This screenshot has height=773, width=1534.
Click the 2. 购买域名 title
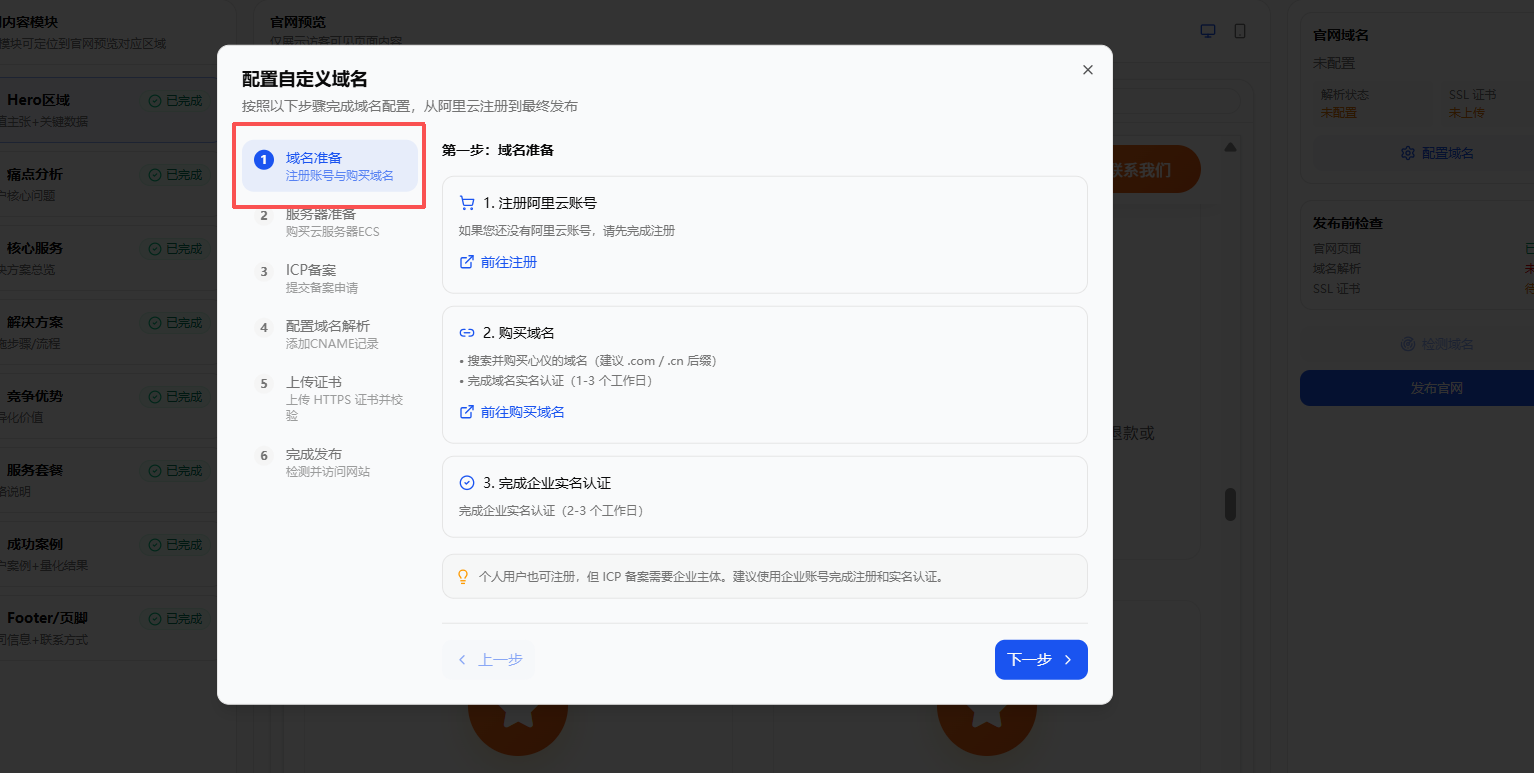point(519,333)
